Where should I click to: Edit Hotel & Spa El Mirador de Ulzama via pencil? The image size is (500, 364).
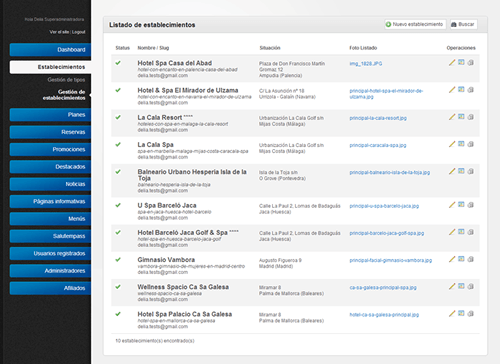[452, 90]
